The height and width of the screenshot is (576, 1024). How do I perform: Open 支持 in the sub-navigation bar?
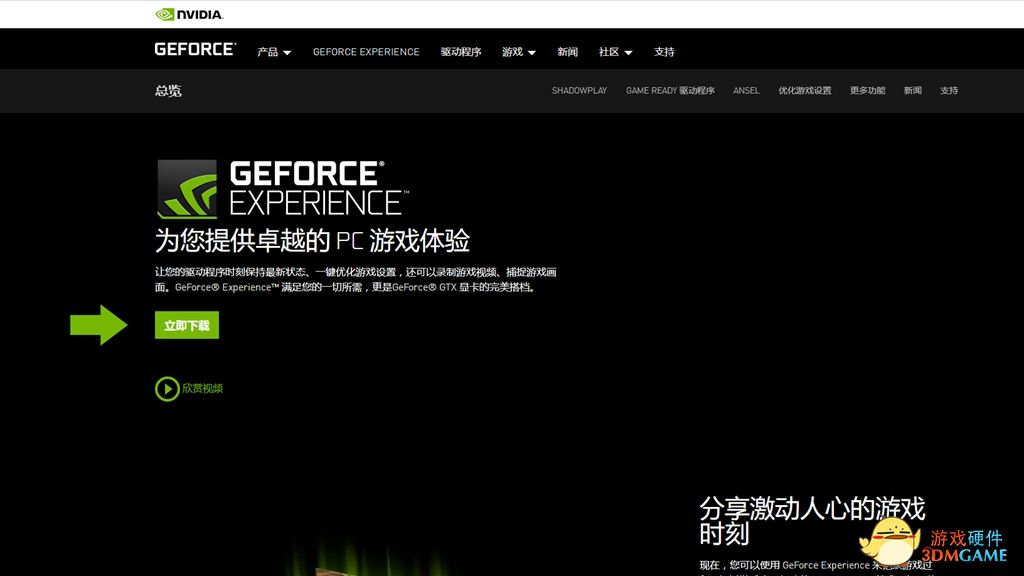click(x=949, y=91)
